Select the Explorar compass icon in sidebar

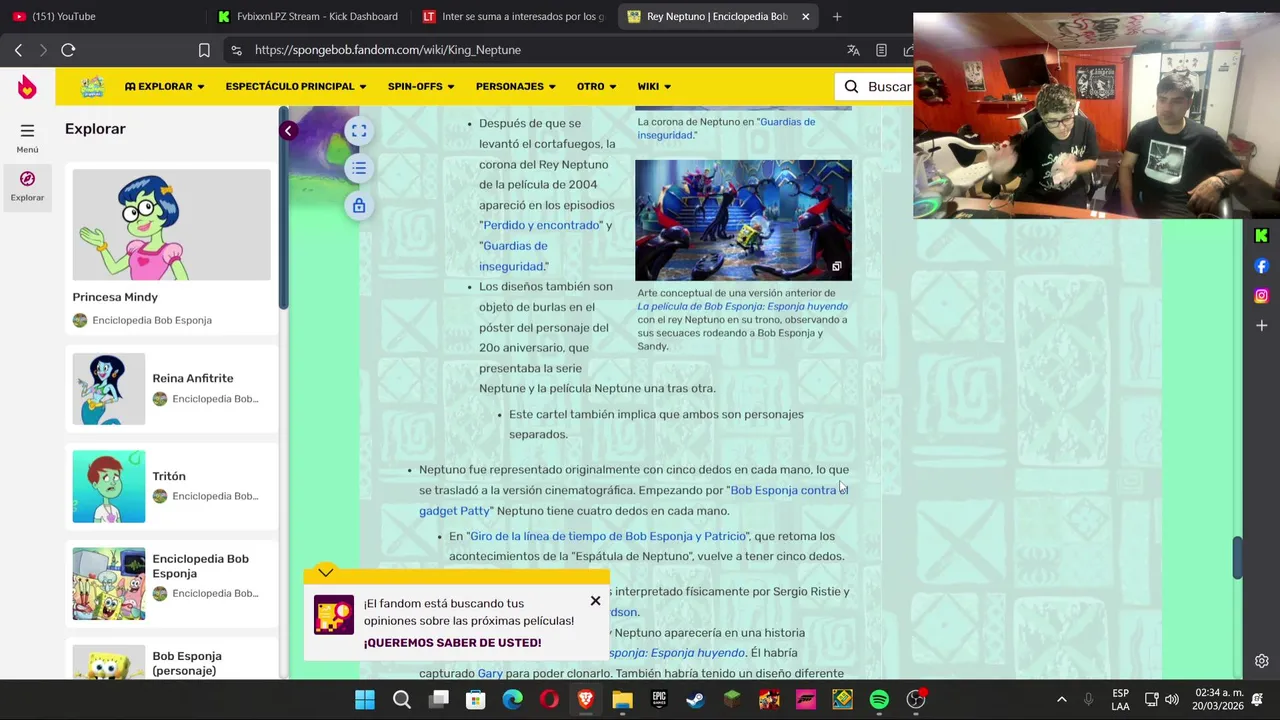(x=27, y=179)
